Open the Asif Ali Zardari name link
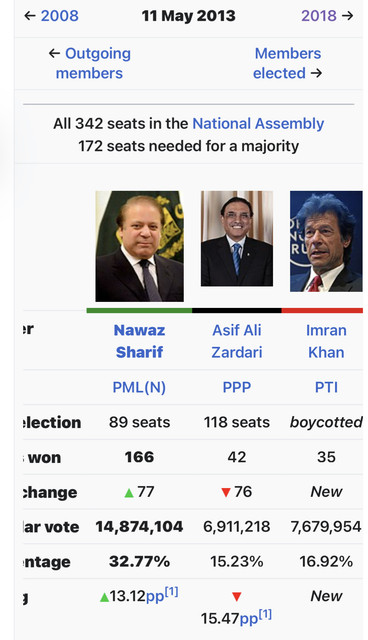This screenshot has width=368, height=640. coord(237,341)
